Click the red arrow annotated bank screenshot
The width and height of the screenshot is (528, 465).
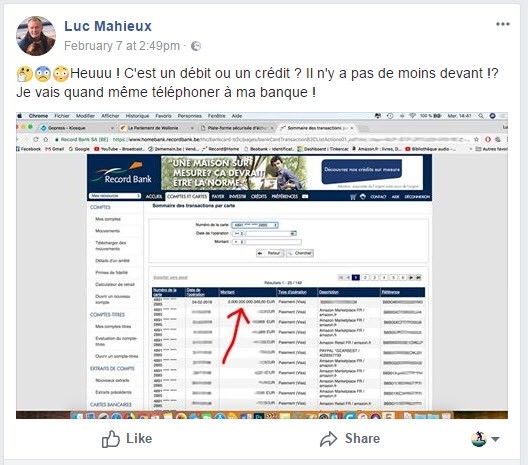click(262, 265)
